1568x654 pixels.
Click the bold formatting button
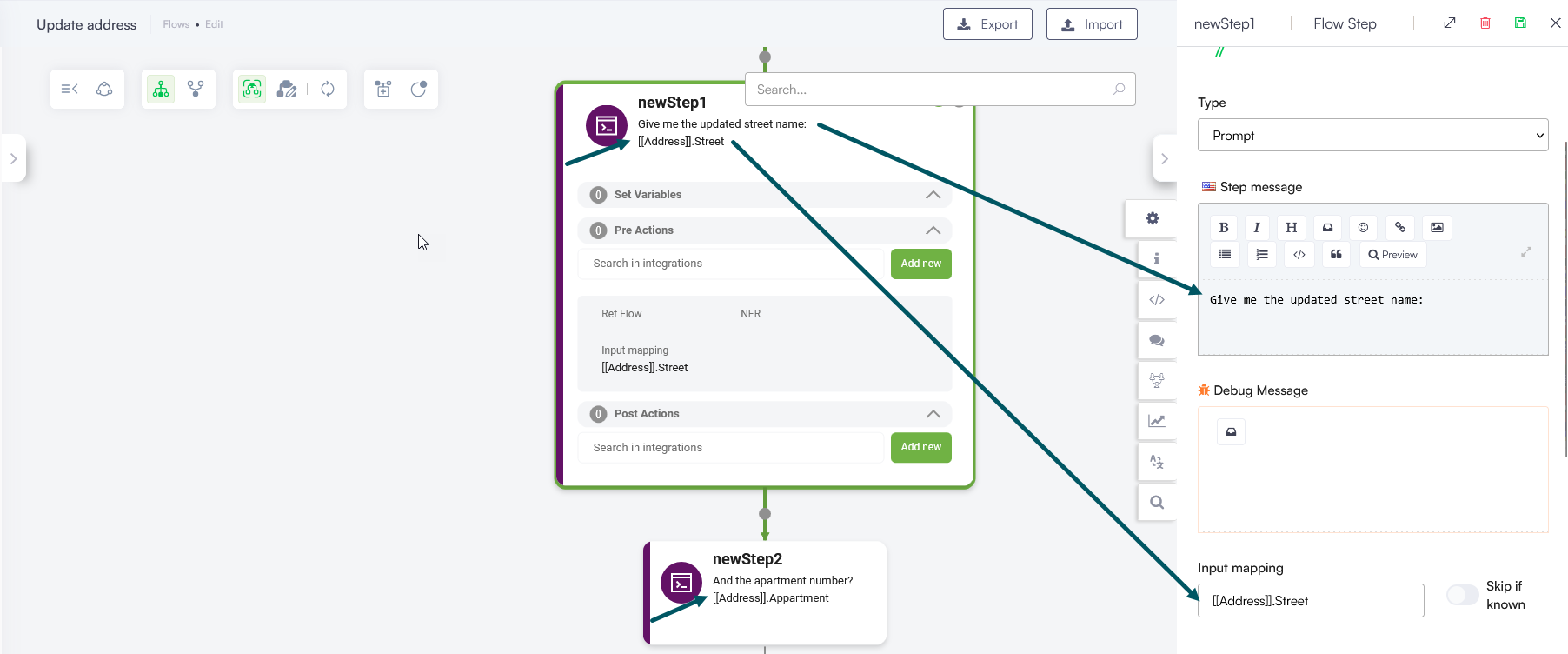coord(1224,228)
